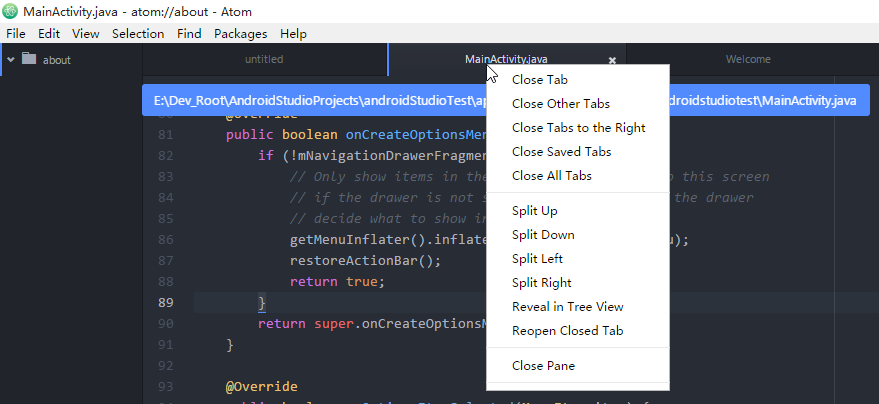Switch to the Welcome tab
Image resolution: width=879 pixels, height=404 pixels.
click(x=748, y=59)
